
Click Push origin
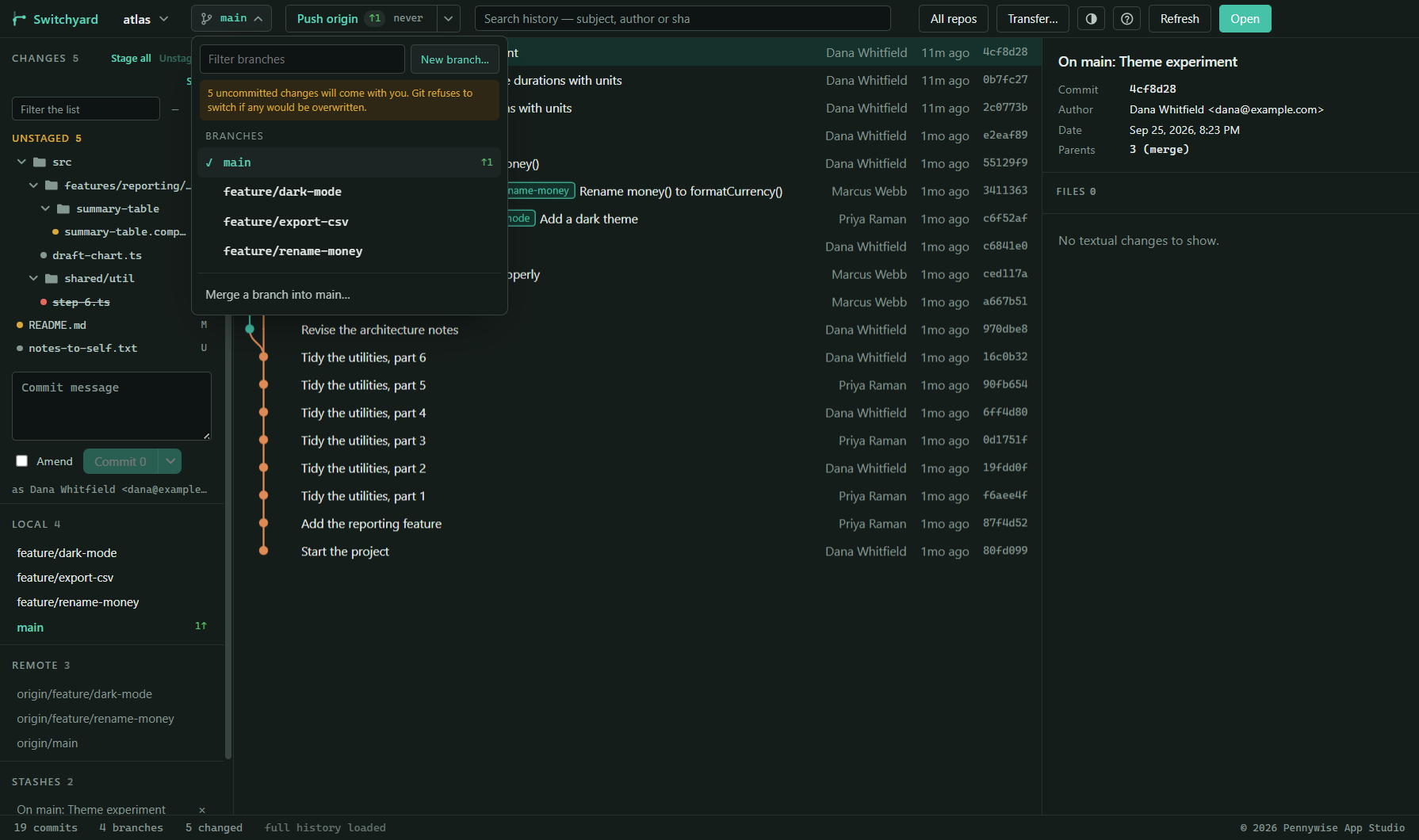361,18
